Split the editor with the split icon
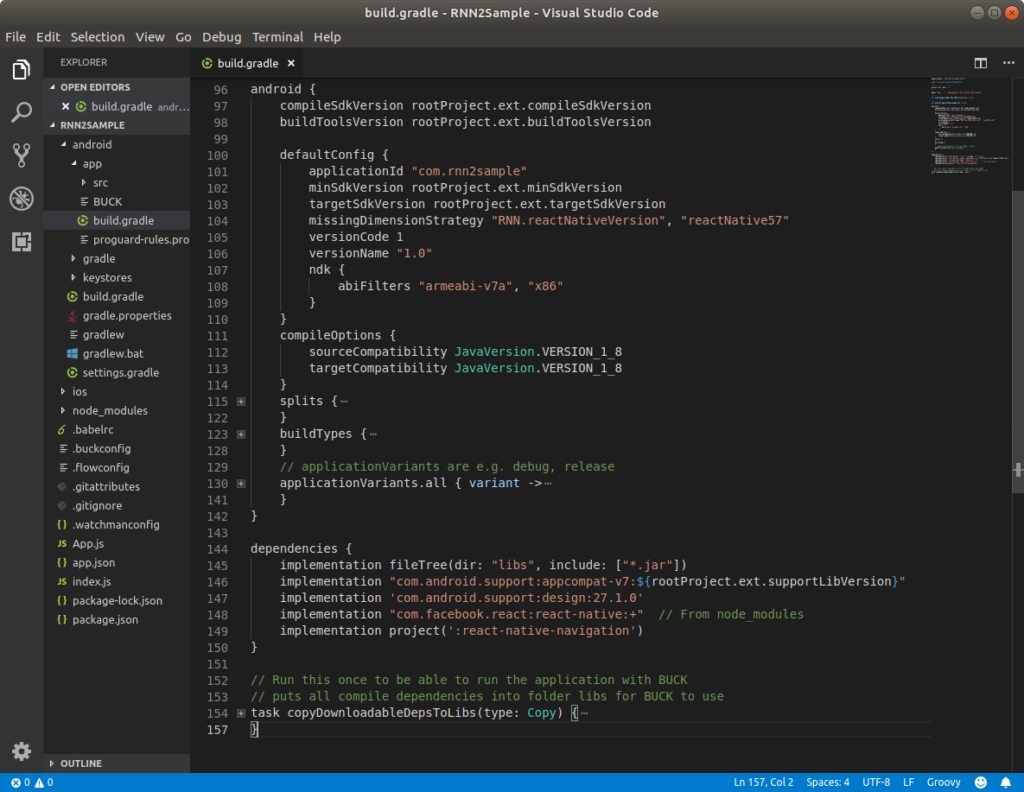This screenshot has height=792, width=1024. [x=980, y=62]
